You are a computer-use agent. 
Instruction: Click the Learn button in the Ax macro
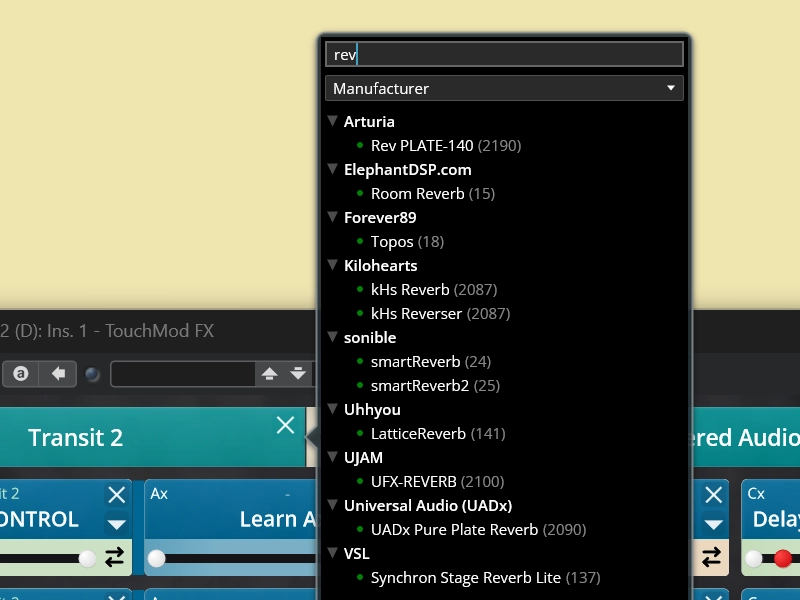point(278,519)
